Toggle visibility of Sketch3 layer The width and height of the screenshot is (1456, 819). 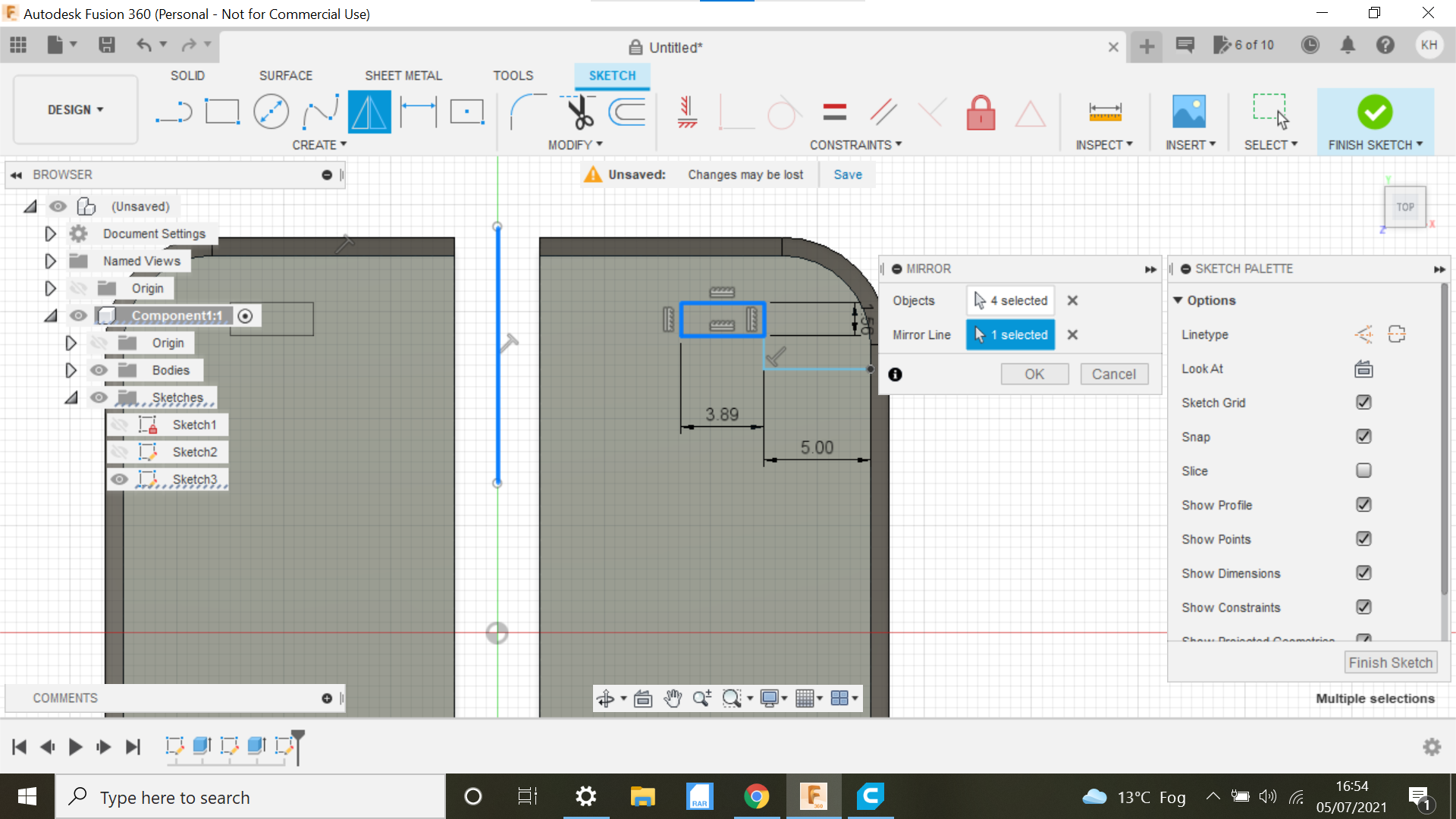(x=119, y=479)
